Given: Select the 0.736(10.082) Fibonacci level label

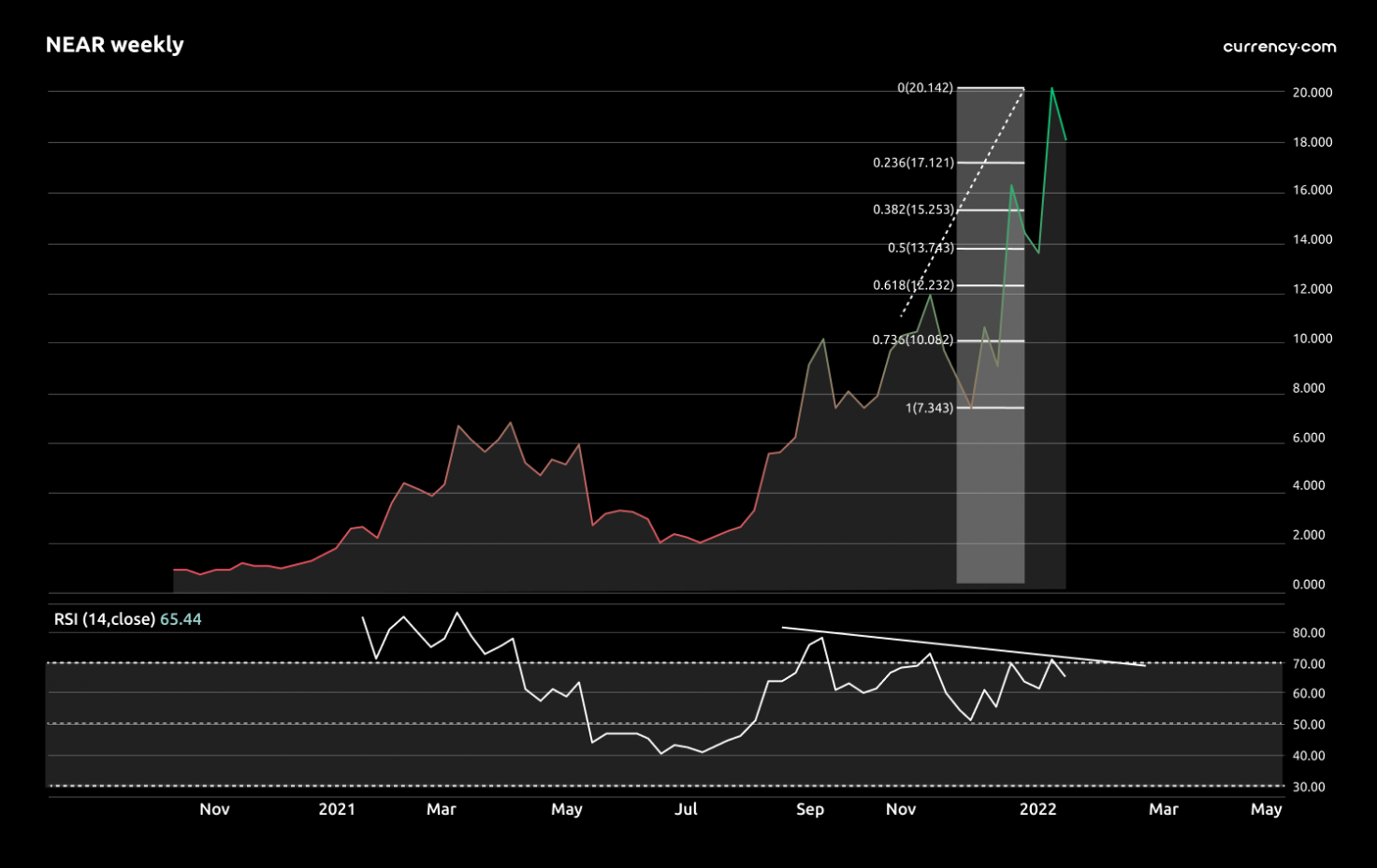Looking at the screenshot, I should (x=913, y=340).
